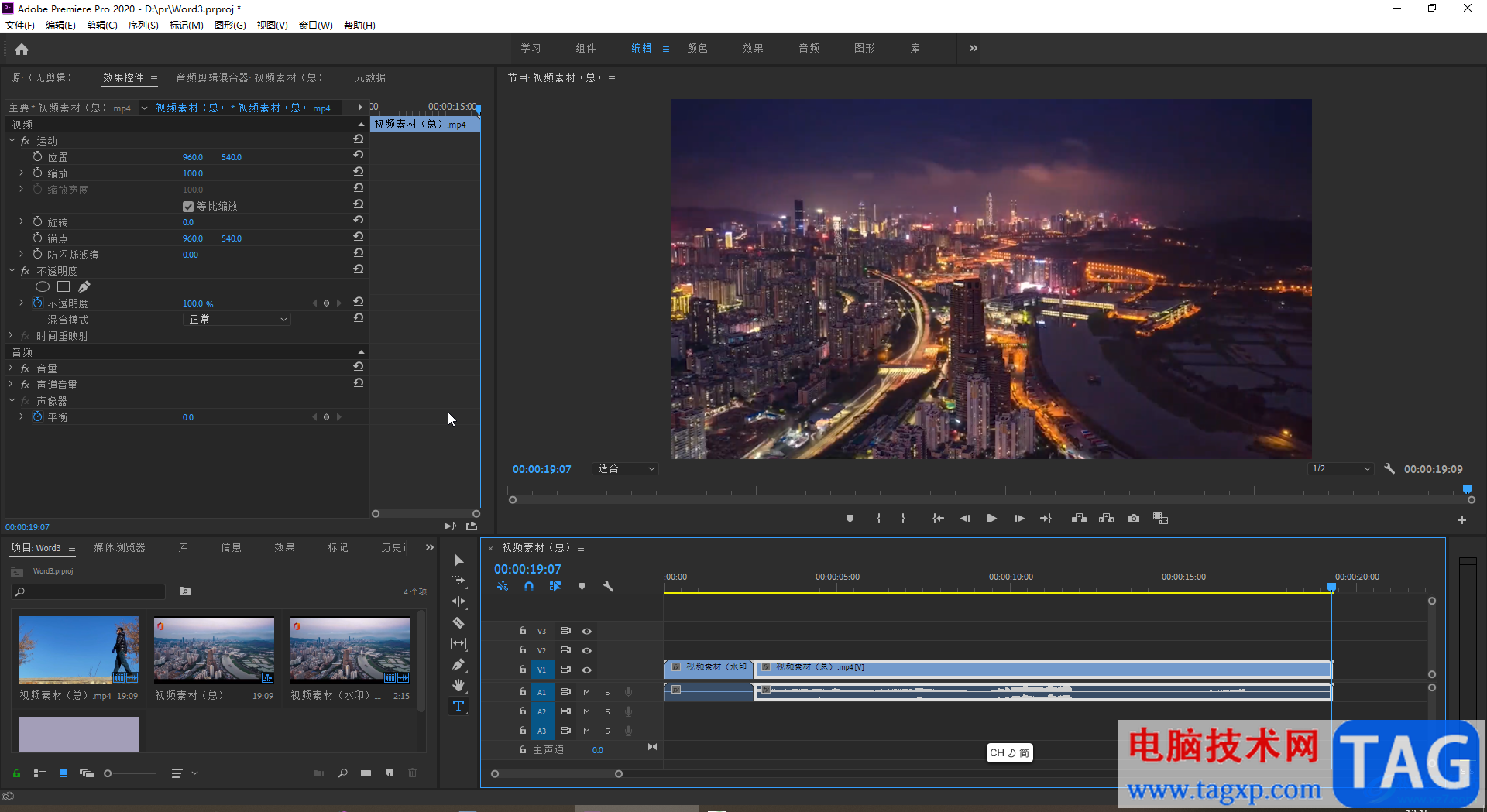Open timeline display settings wrench
This screenshot has height=812, width=1487.
click(608, 587)
